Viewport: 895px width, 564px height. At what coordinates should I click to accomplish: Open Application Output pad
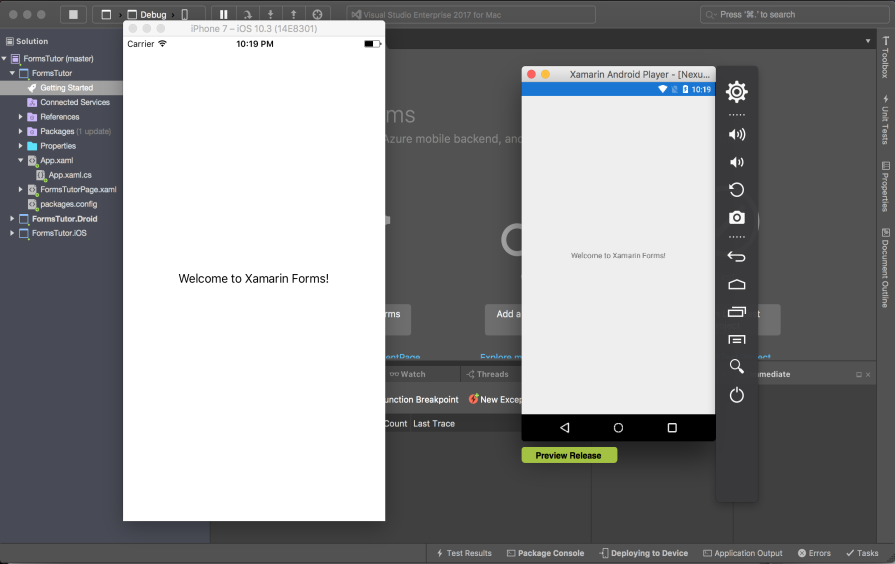tap(743, 553)
